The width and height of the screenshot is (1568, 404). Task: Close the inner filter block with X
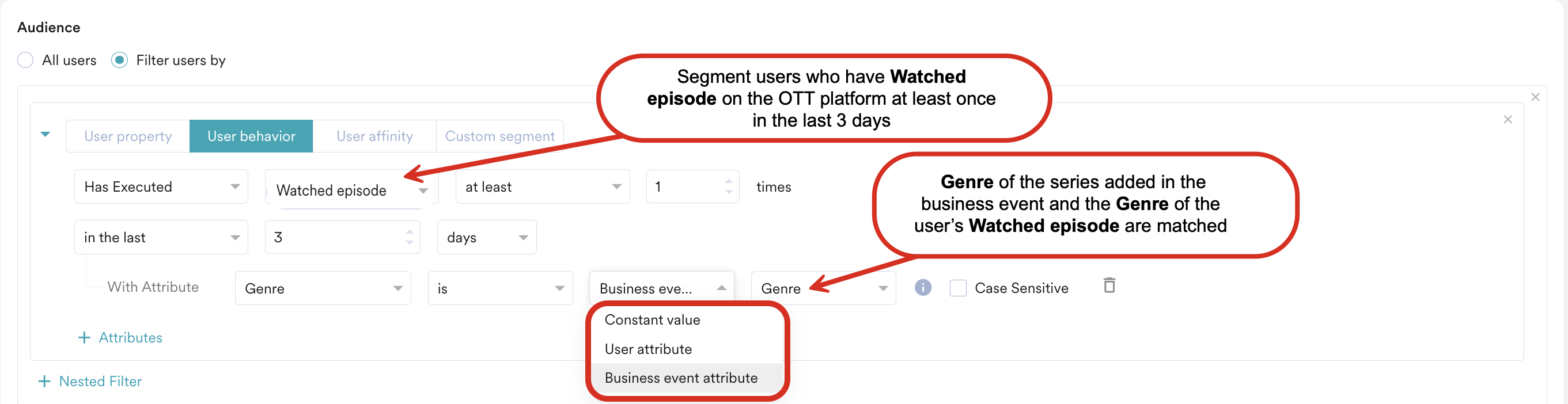pos(1507,120)
